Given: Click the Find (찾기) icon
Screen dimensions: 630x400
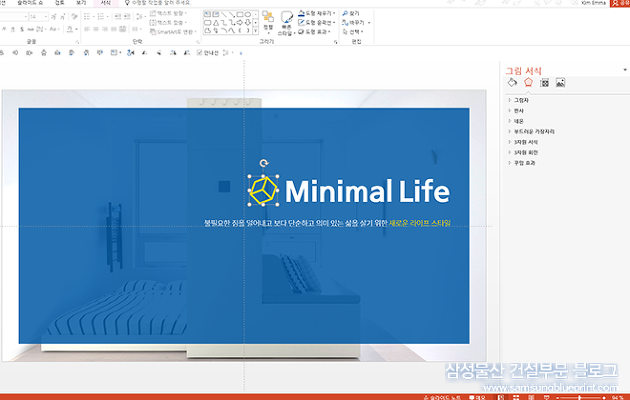Looking at the screenshot, I should point(345,14).
